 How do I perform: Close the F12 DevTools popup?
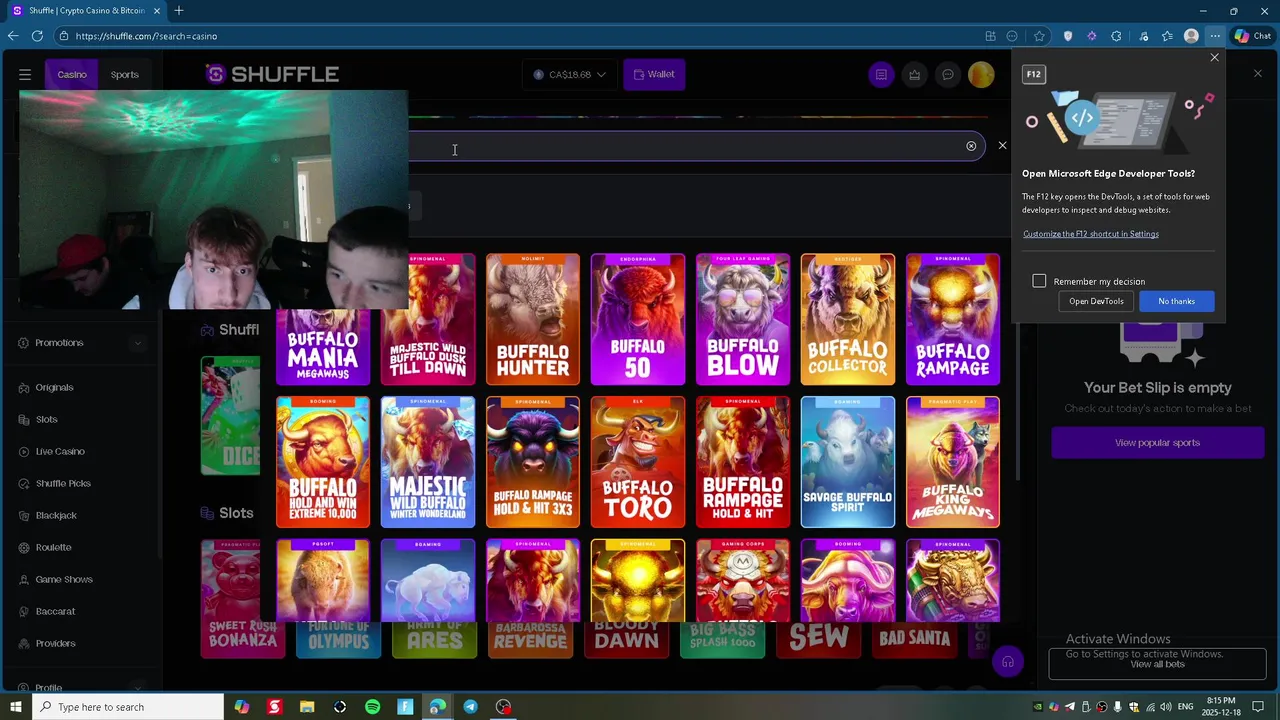click(1215, 58)
